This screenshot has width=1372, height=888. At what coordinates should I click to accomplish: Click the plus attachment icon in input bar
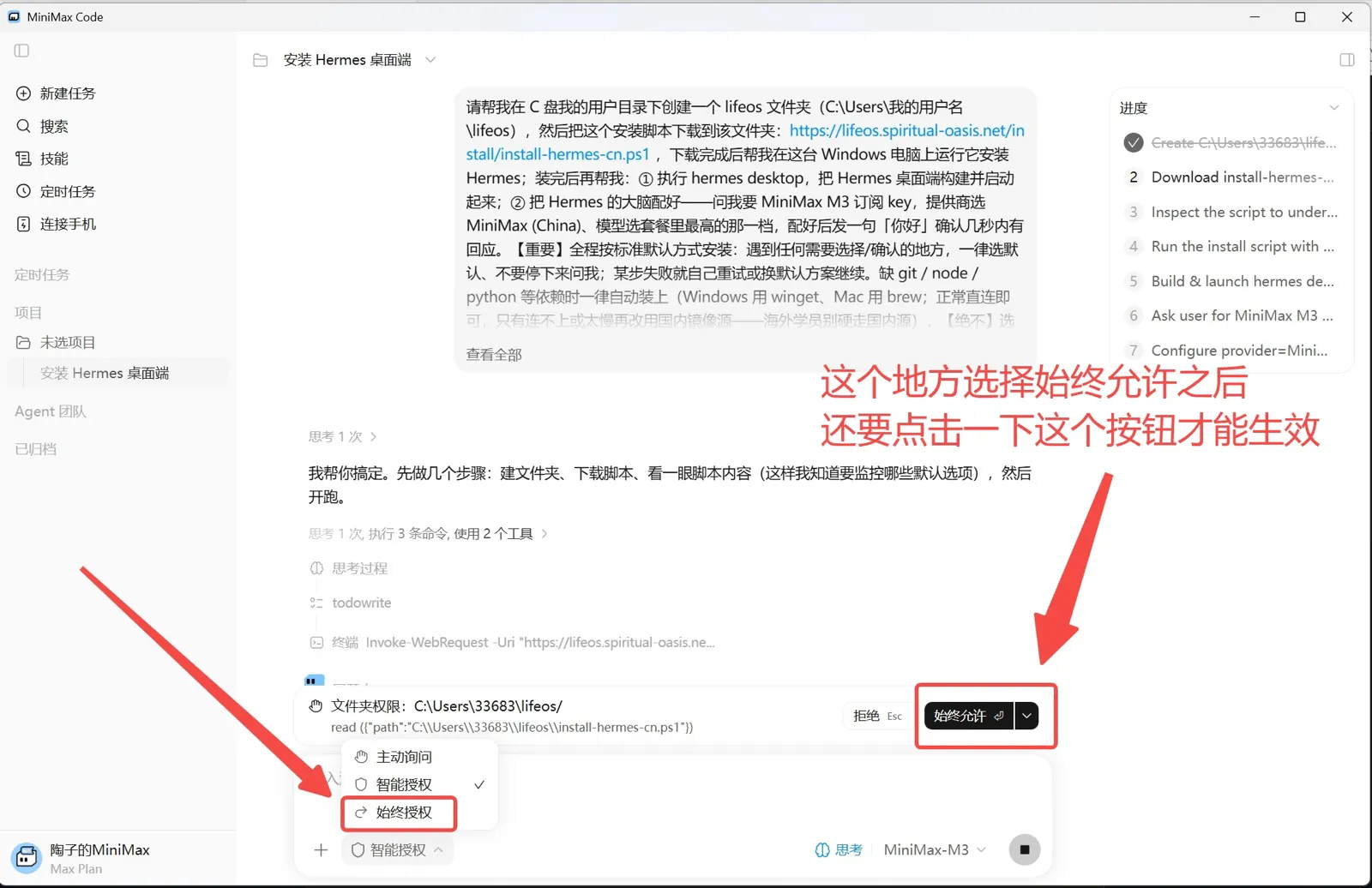click(321, 850)
